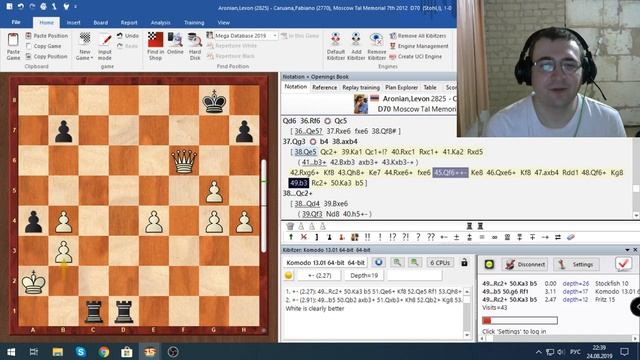Open quick access toolbar customize arrow
Image resolution: width=640 pixels, height=360 pixels.
[75, 7]
